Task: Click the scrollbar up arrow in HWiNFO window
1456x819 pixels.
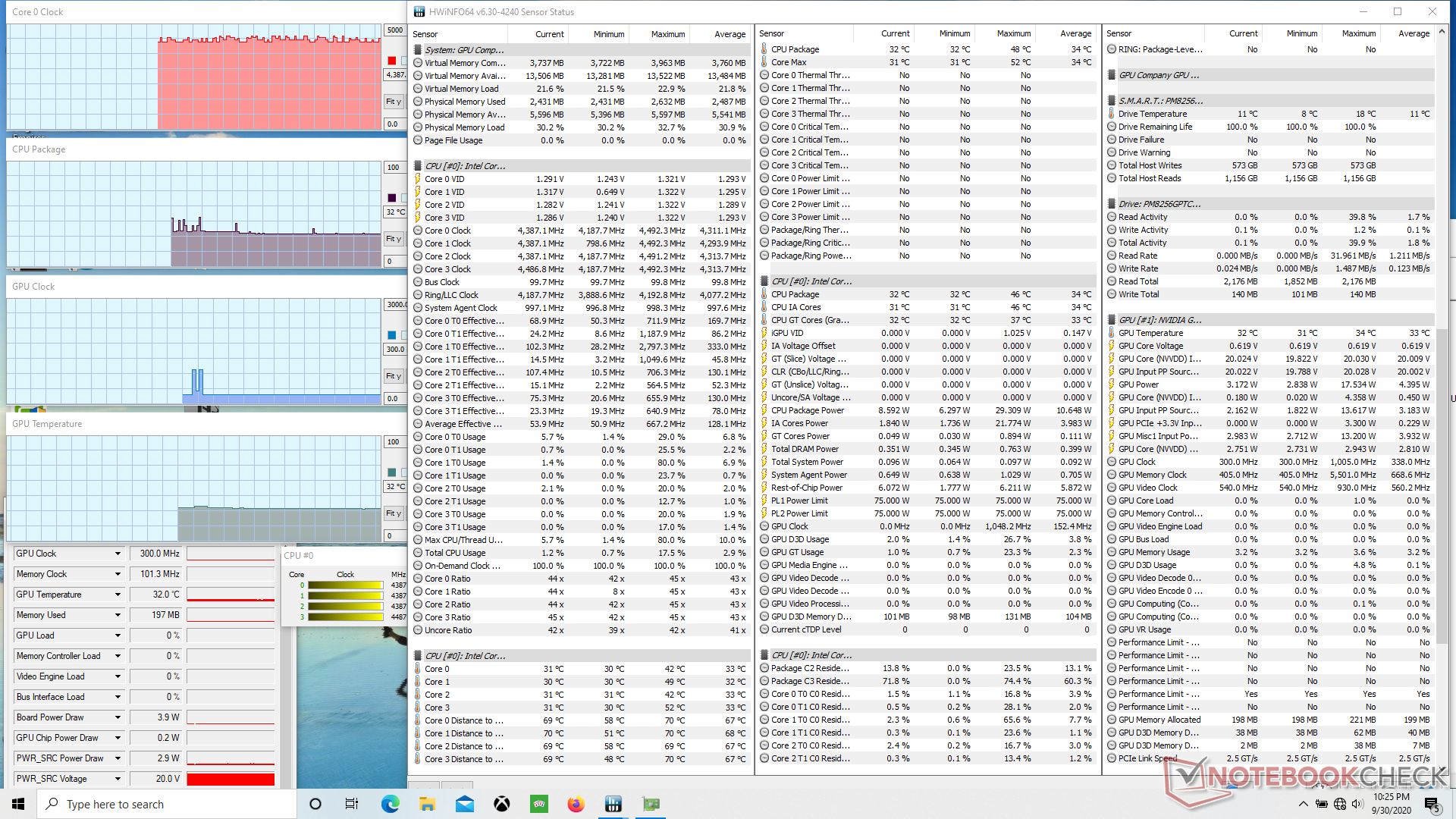Action: pyautogui.click(x=1442, y=33)
